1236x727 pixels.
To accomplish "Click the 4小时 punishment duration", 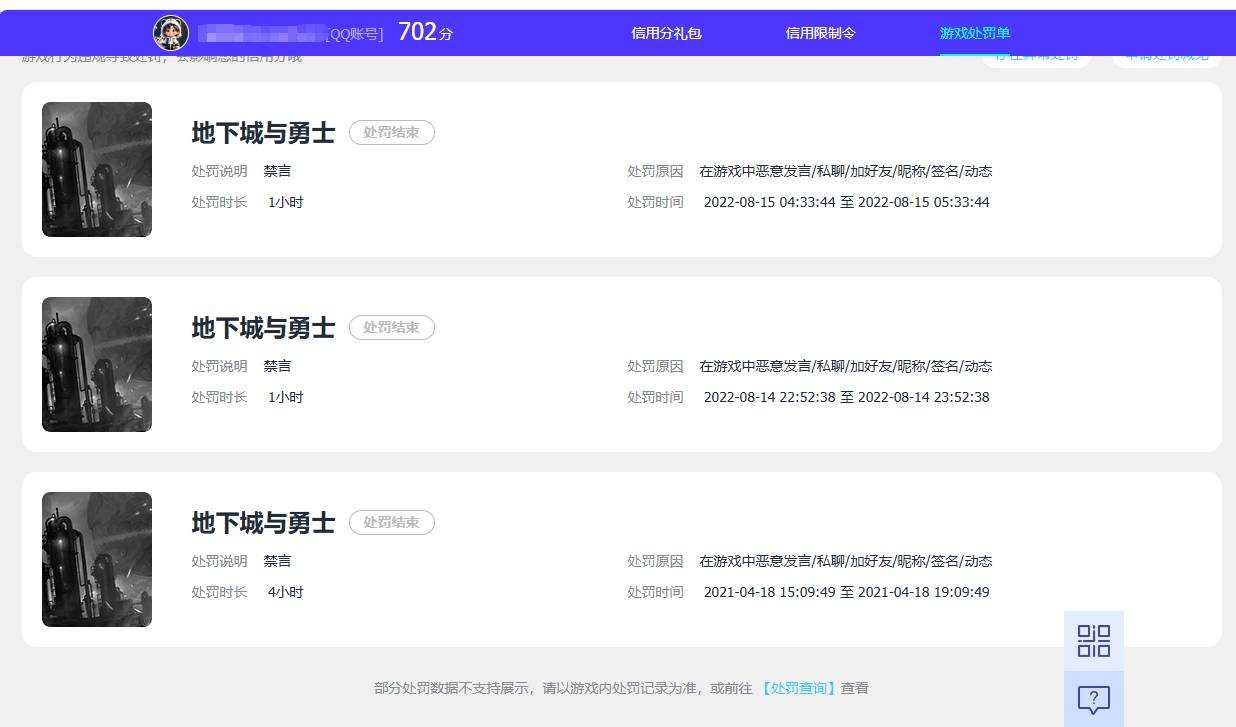I will point(286,592).
